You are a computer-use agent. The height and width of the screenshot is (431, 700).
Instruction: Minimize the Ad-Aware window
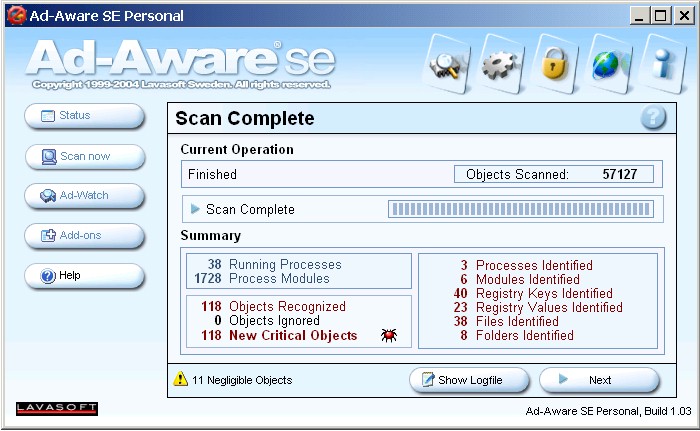tap(639, 16)
